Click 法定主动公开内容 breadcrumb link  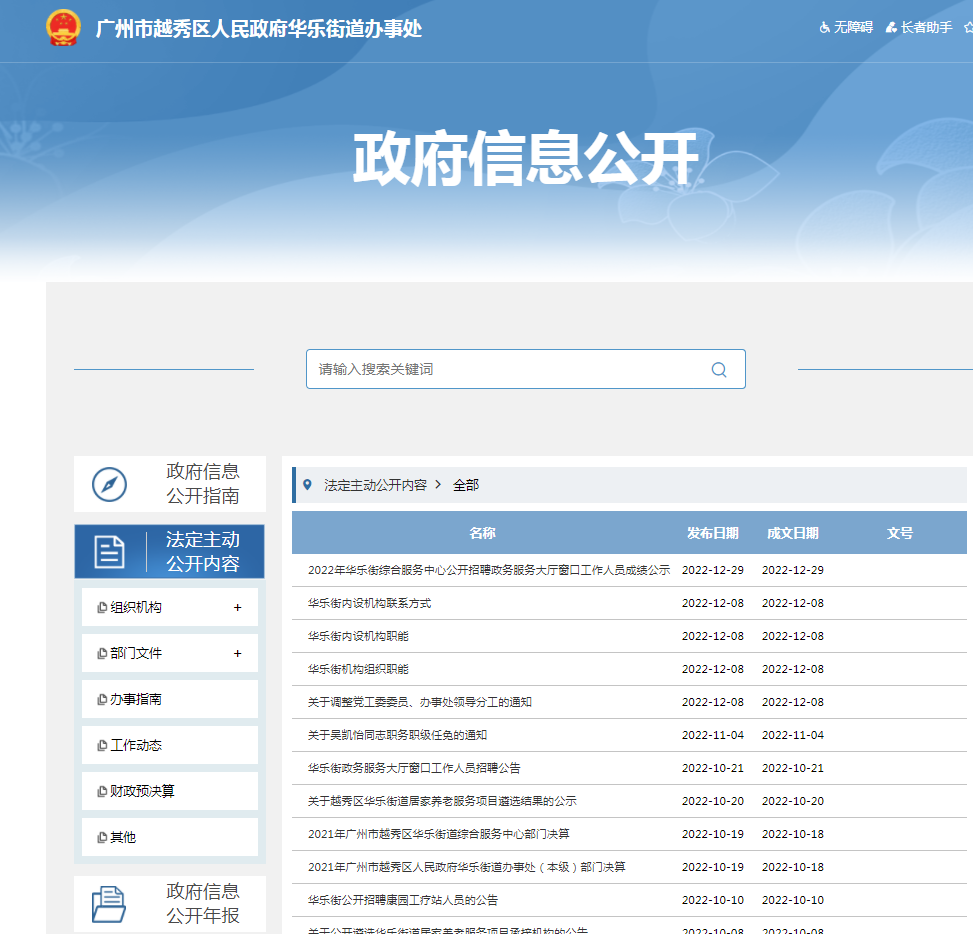click(x=375, y=484)
